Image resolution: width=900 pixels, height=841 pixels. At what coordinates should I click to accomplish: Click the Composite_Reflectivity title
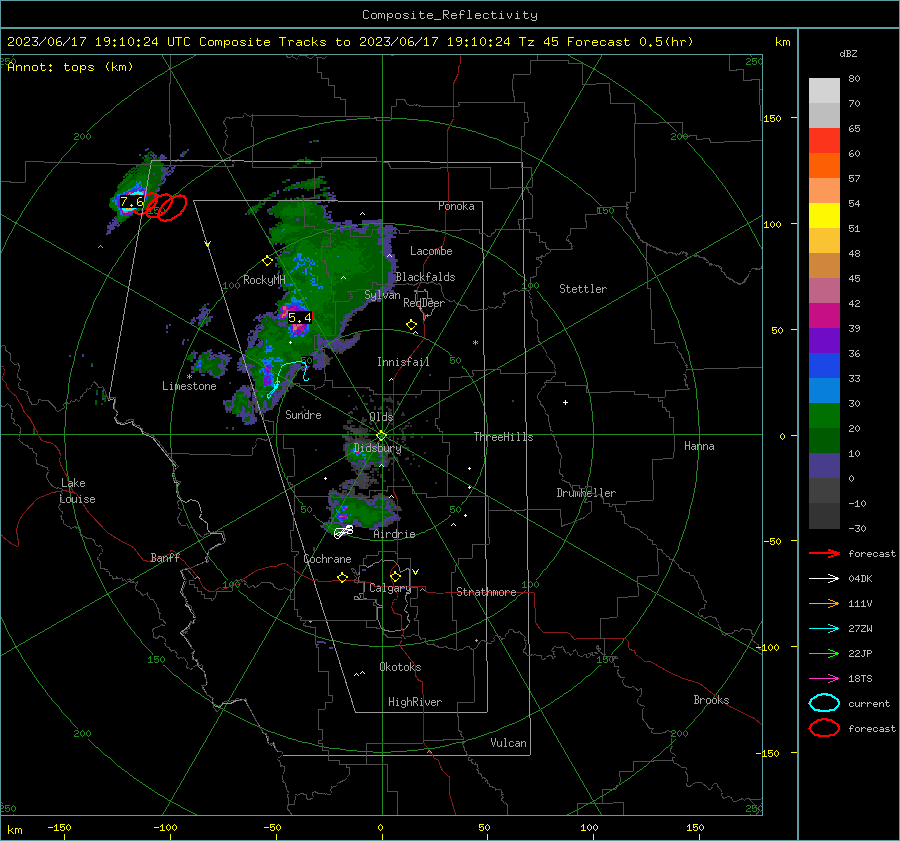[449, 15]
